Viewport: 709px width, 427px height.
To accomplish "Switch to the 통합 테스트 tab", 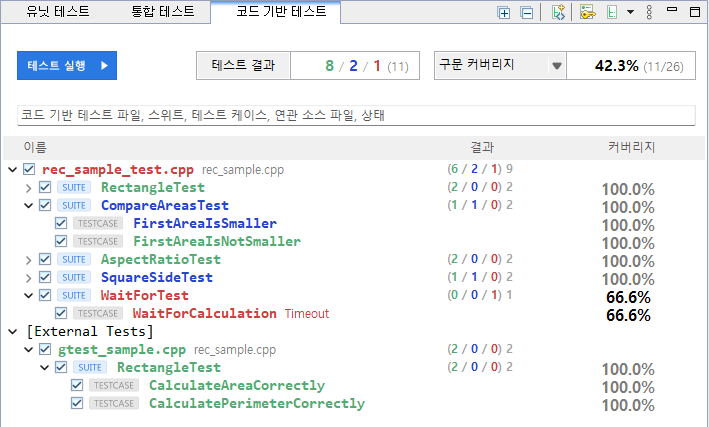I will coord(163,11).
